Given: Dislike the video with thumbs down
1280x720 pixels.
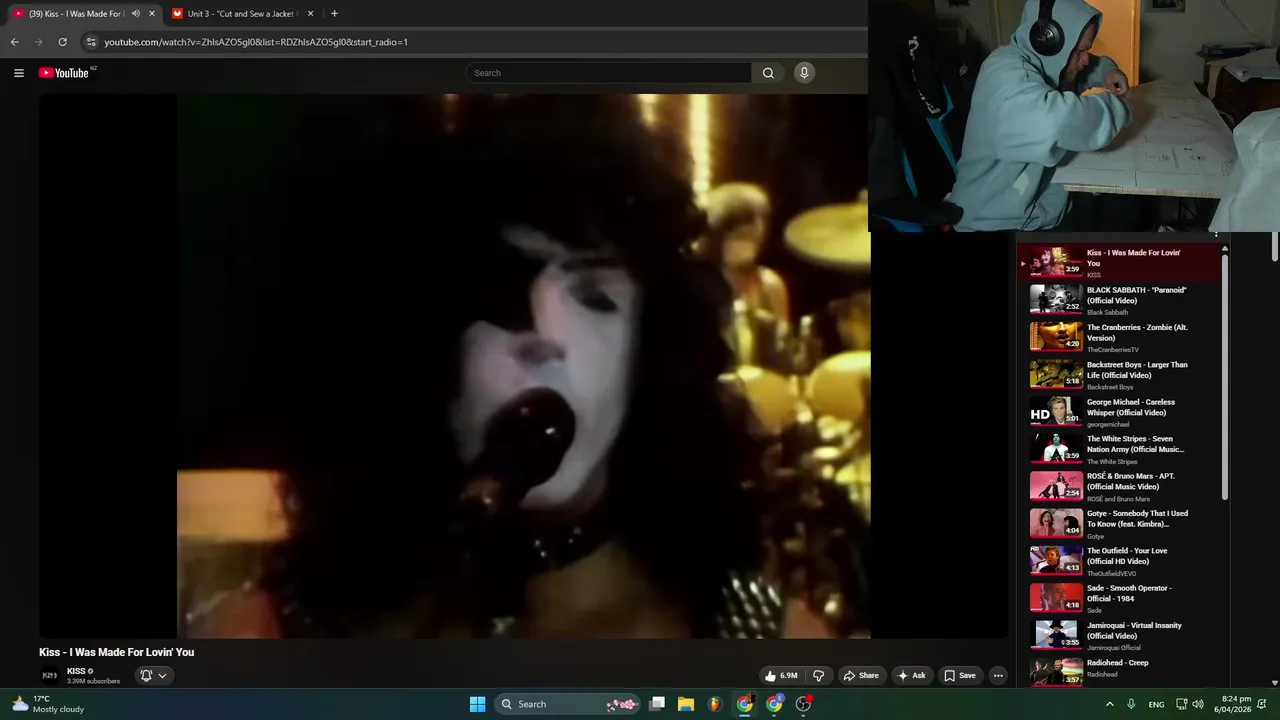Looking at the screenshot, I should point(818,676).
